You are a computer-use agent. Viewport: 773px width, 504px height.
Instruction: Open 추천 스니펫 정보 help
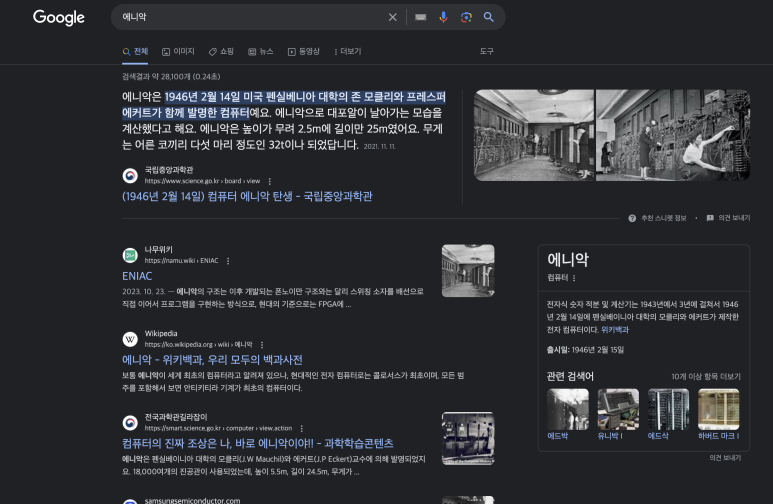657,218
